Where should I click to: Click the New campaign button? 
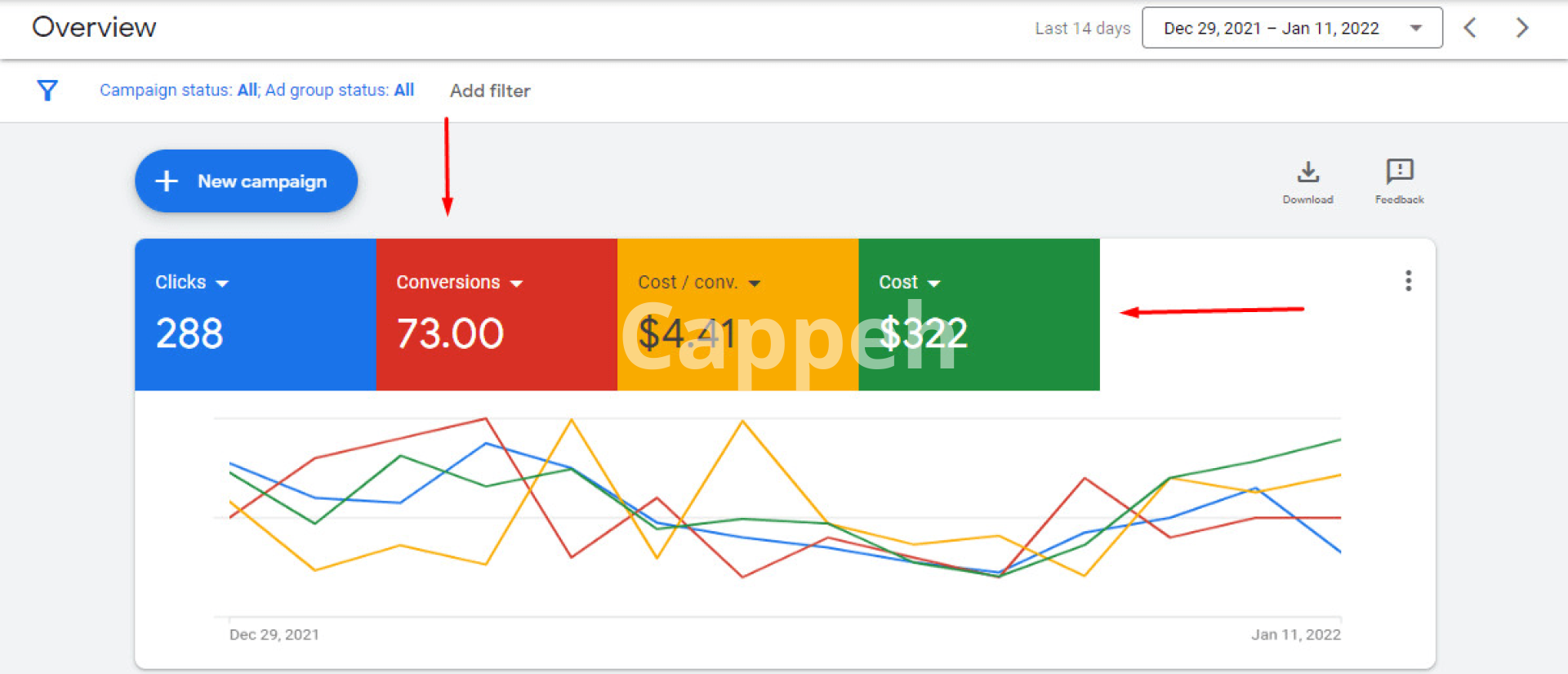246,181
